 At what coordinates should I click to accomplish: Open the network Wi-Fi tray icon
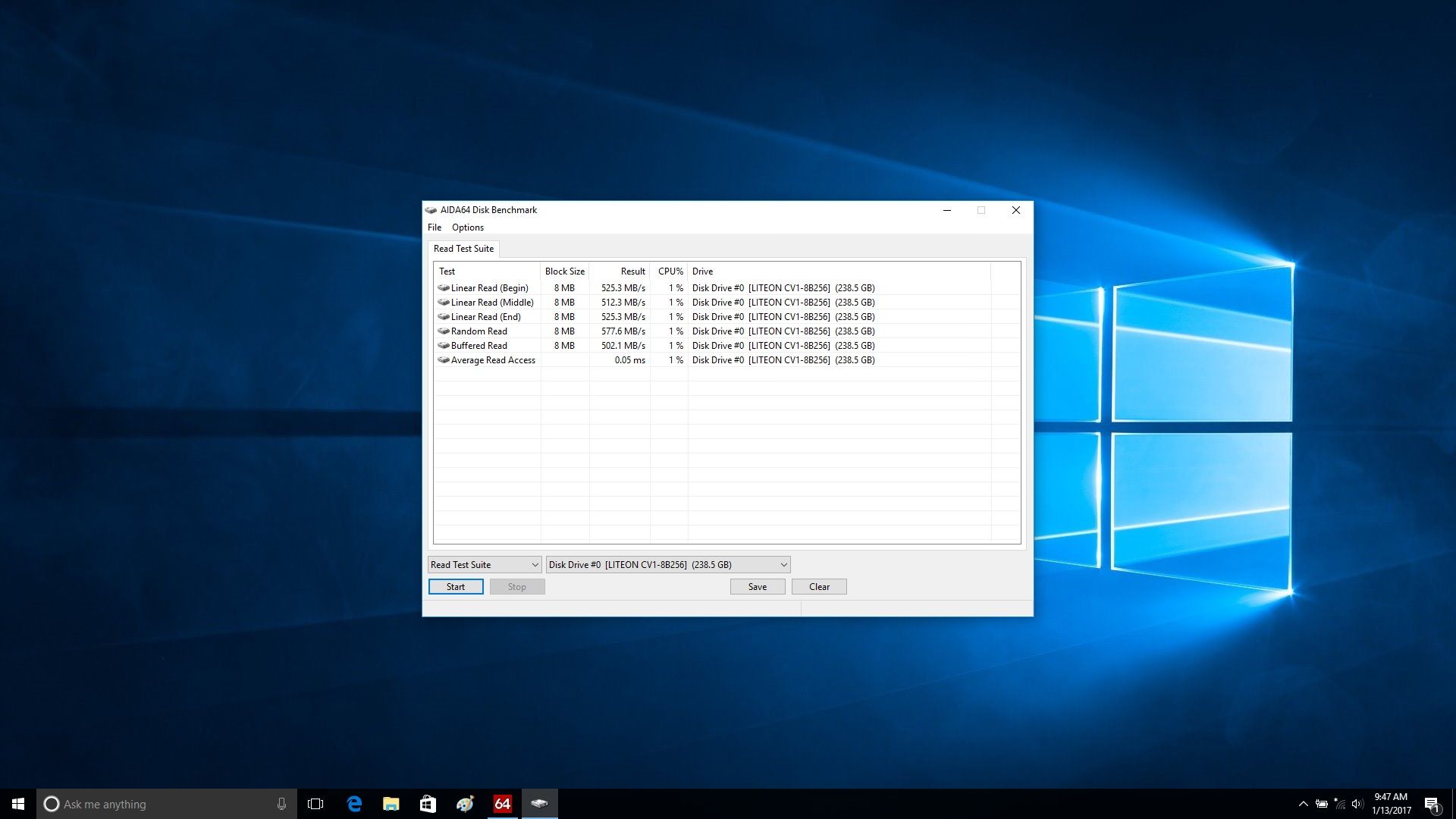point(1340,804)
